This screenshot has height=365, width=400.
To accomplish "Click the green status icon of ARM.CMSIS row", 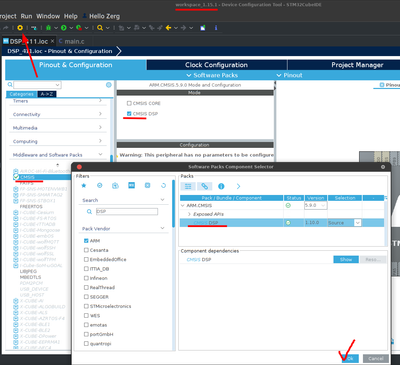I will (x=288, y=205).
